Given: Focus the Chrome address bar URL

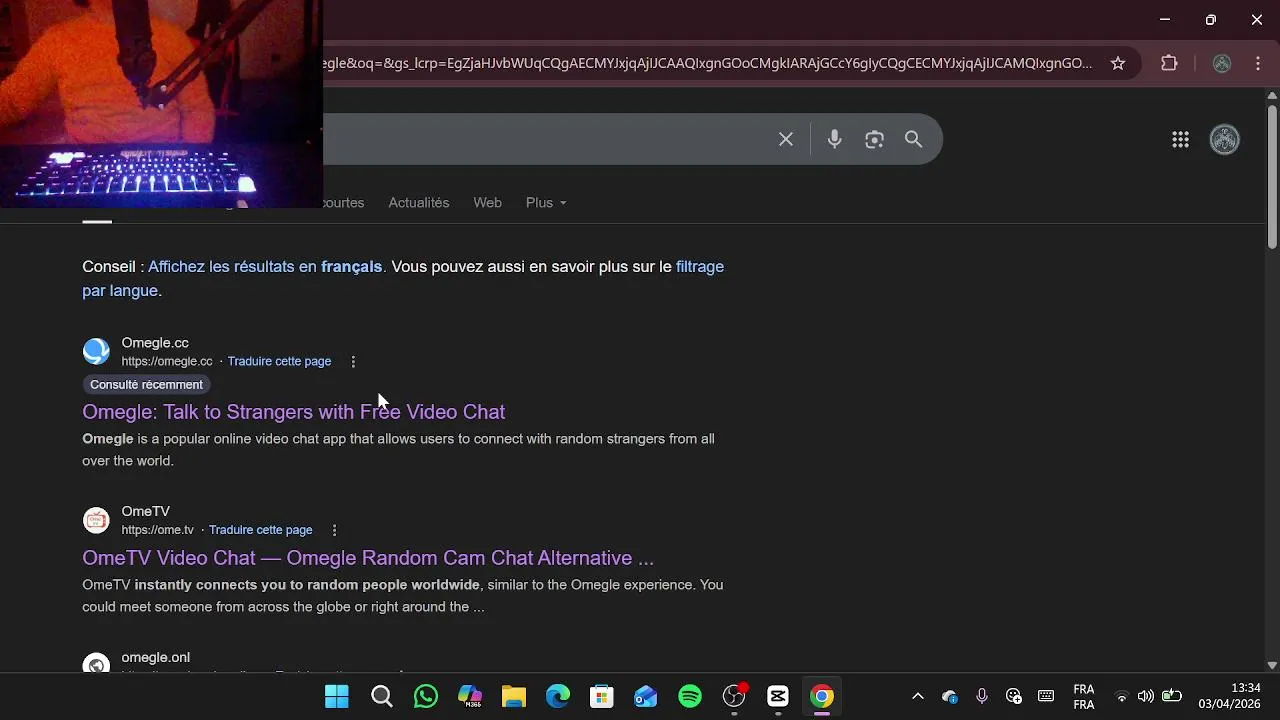Looking at the screenshot, I should tap(708, 63).
